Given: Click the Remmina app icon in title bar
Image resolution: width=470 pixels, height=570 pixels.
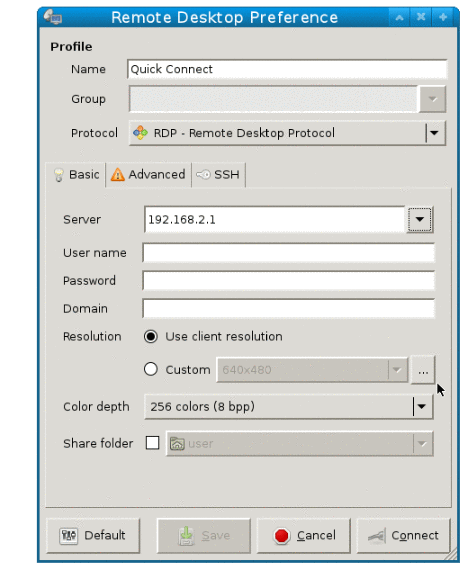Looking at the screenshot, I should pos(53,17).
